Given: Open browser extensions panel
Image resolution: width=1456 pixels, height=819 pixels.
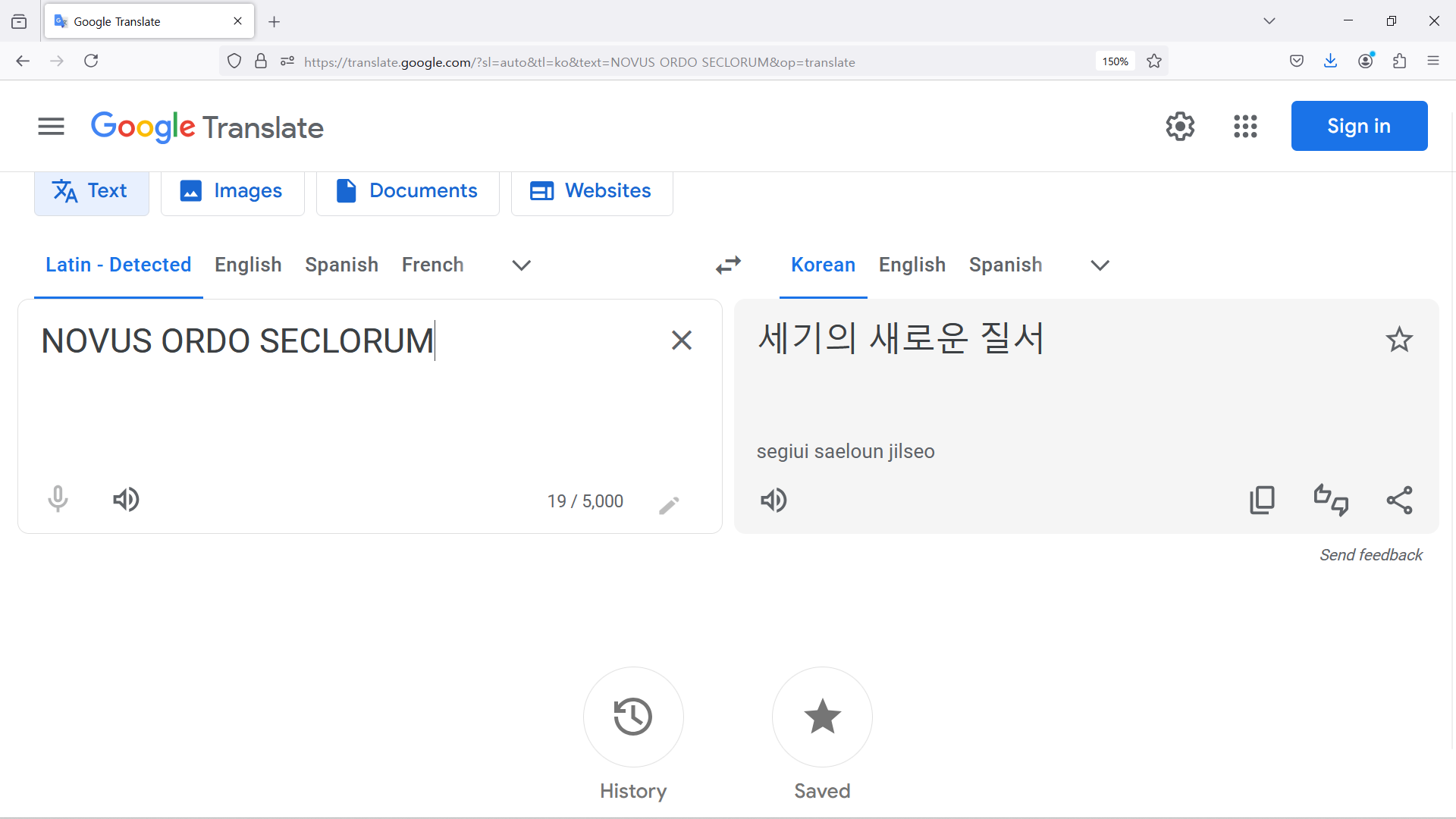Looking at the screenshot, I should [x=1400, y=61].
